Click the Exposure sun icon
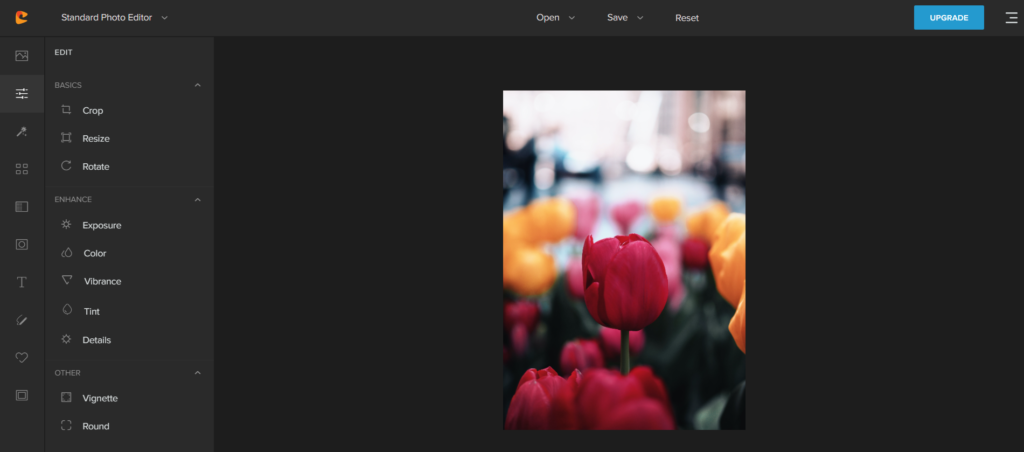The width and height of the screenshot is (1024, 452). click(x=66, y=225)
